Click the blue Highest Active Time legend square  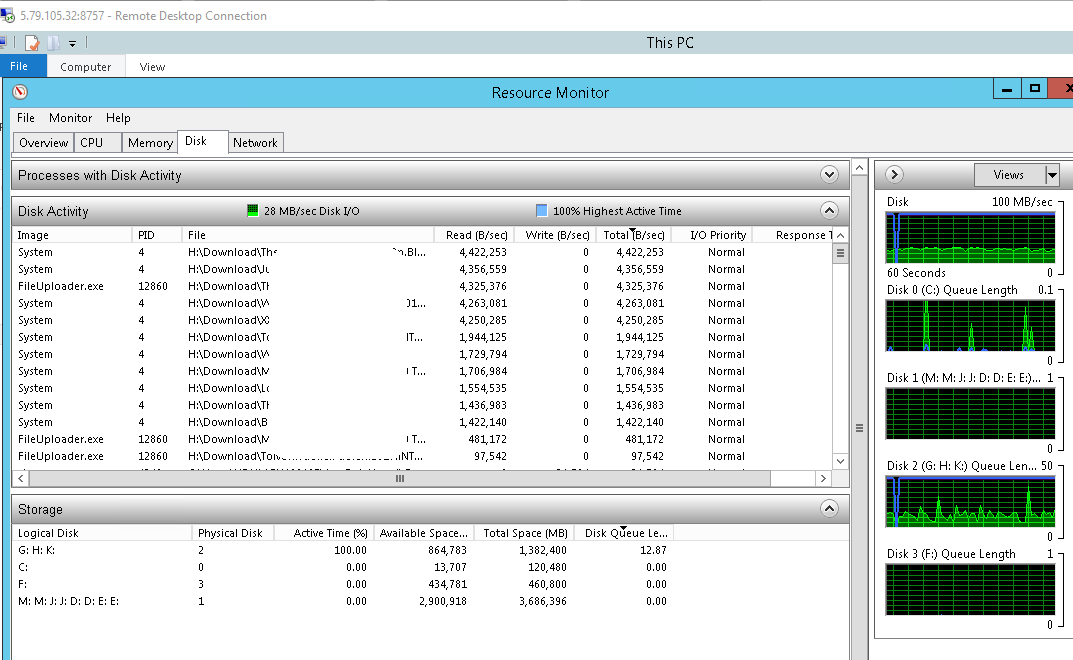point(542,211)
